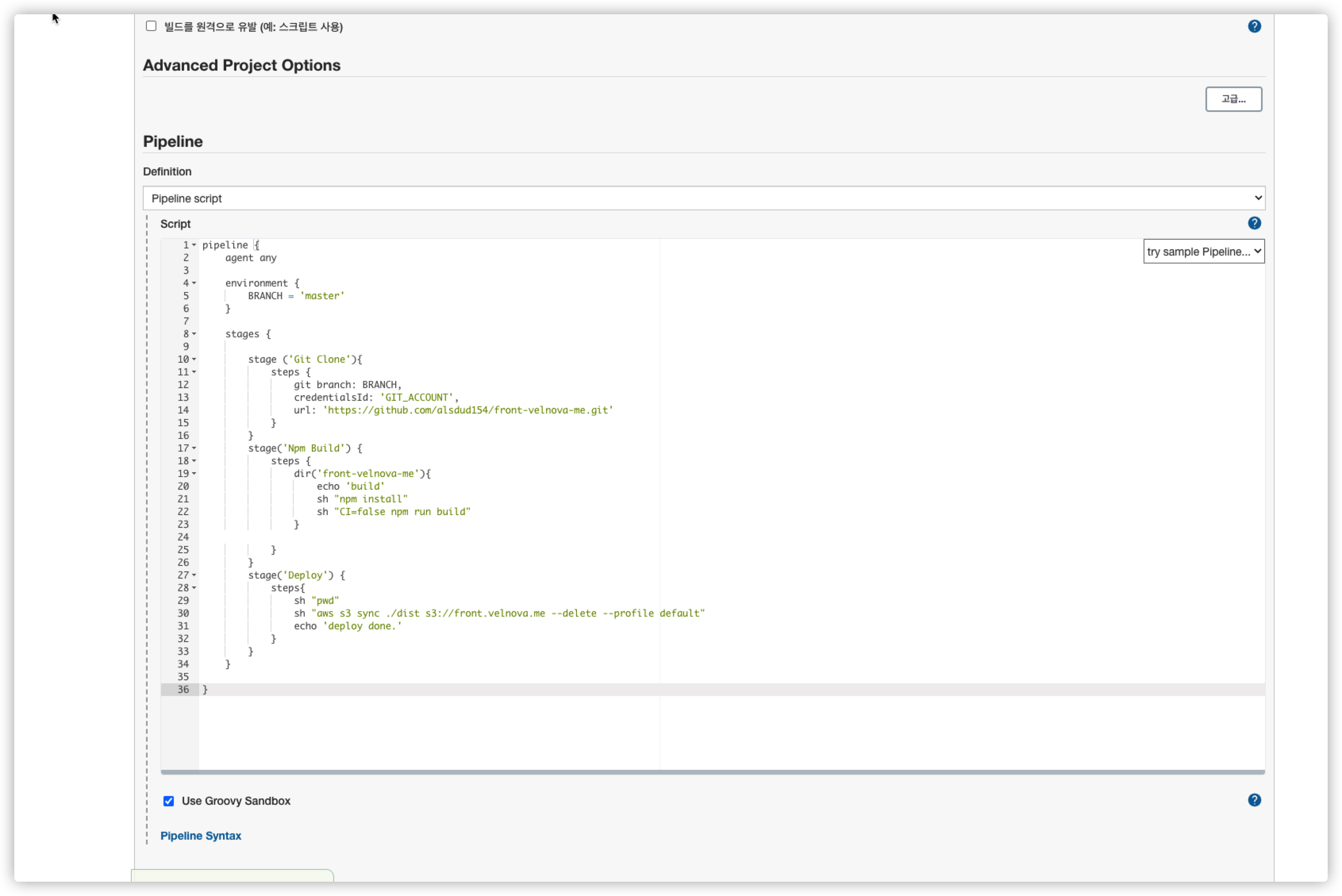Open help icon for Script section
The width and height of the screenshot is (1342, 896).
[x=1254, y=223]
